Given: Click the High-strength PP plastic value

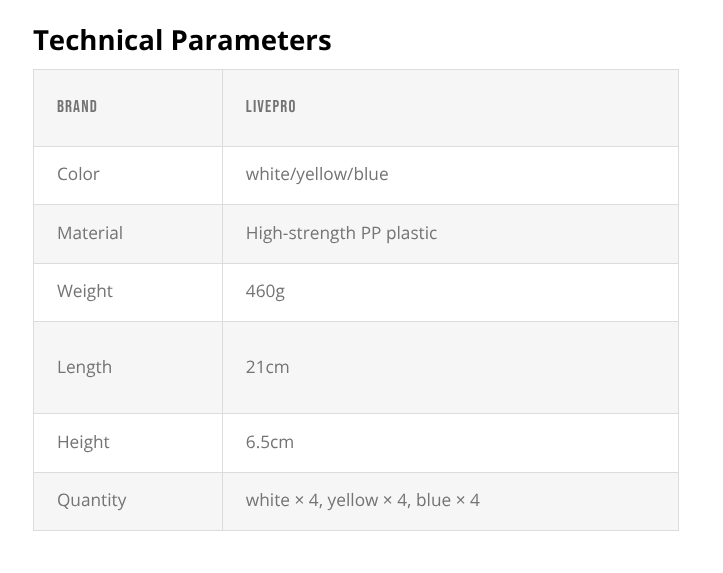Looking at the screenshot, I should click(341, 233).
